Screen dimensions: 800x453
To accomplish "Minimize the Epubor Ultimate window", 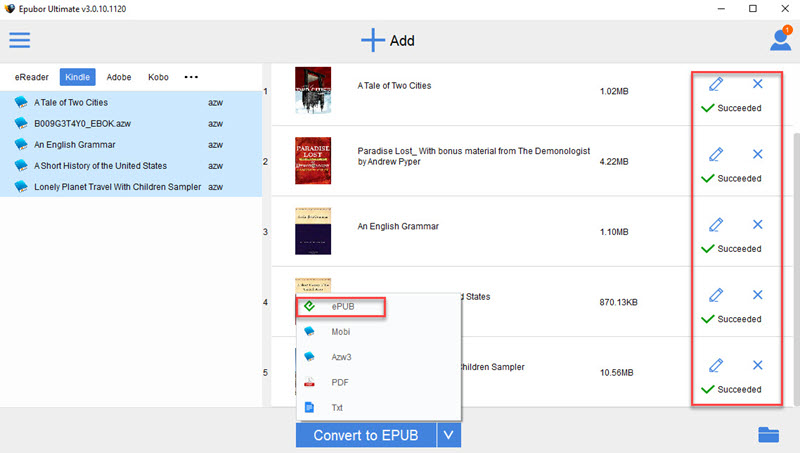I will [721, 9].
